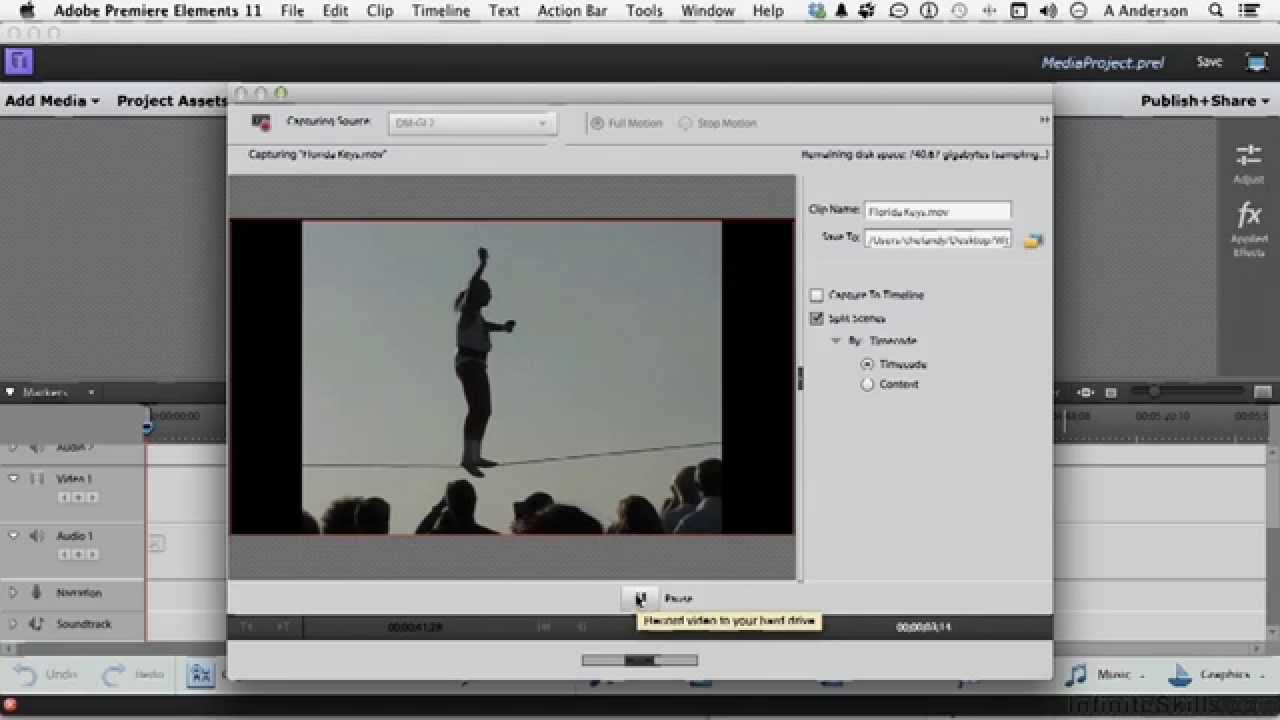The width and height of the screenshot is (1280, 720).
Task: Click the Time Machine clock icon
Action: tap(959, 11)
